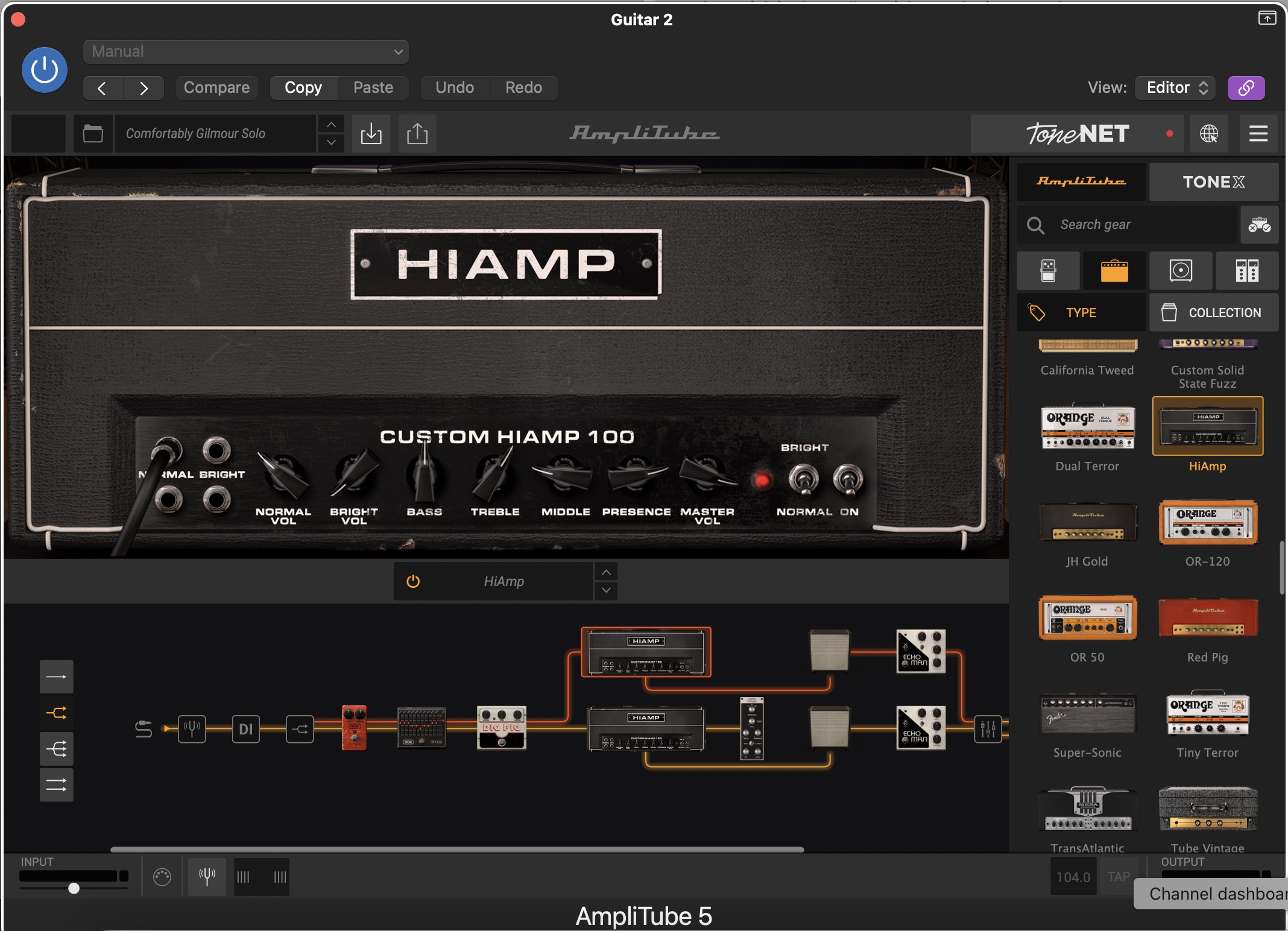Select the Big Pig fuzz pedal
Viewport: 1288px width, 931px height.
coord(502,728)
